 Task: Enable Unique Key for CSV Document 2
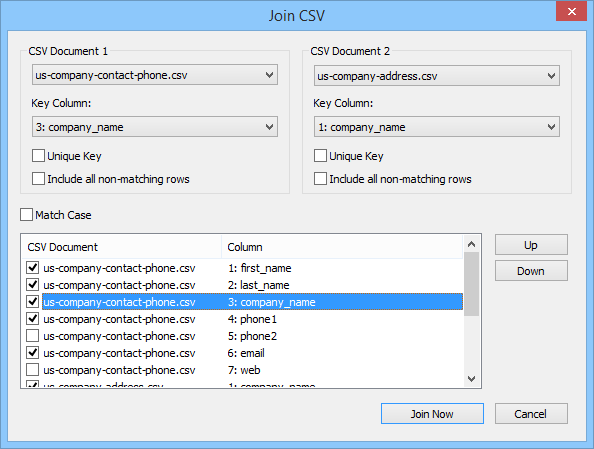coord(320,156)
